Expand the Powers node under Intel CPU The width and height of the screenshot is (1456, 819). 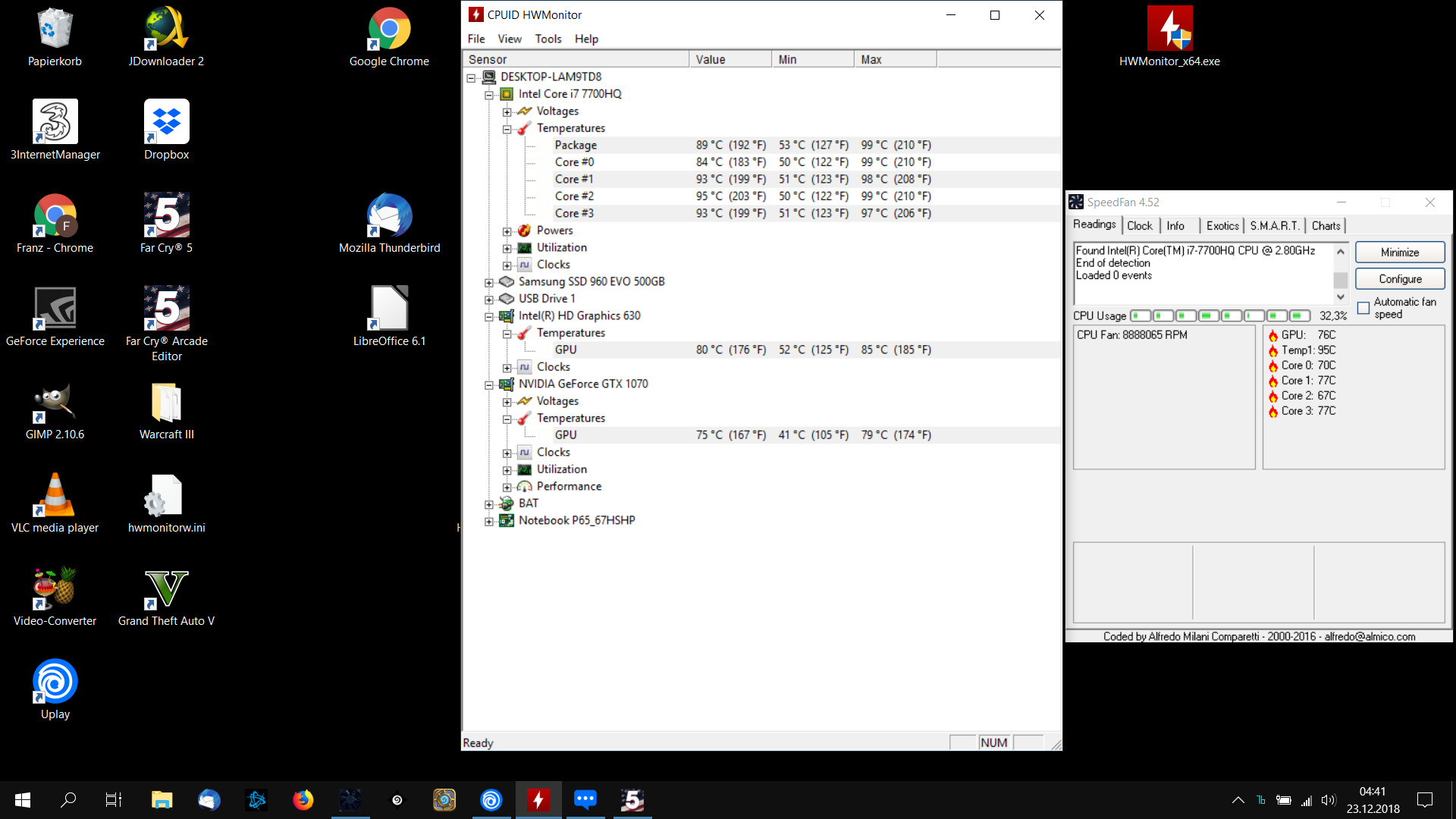point(507,231)
